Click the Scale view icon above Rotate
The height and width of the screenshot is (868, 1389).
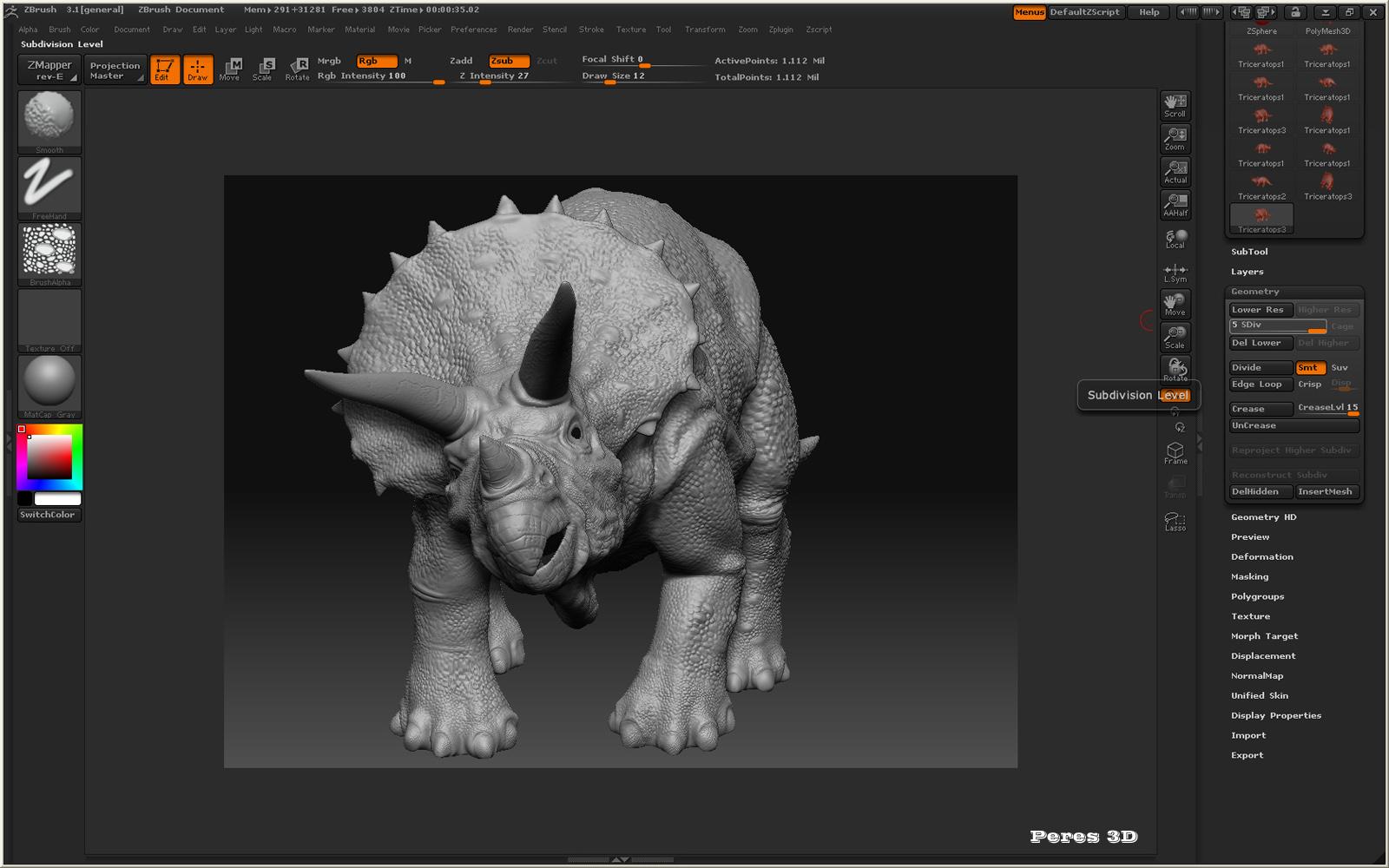click(x=1175, y=337)
